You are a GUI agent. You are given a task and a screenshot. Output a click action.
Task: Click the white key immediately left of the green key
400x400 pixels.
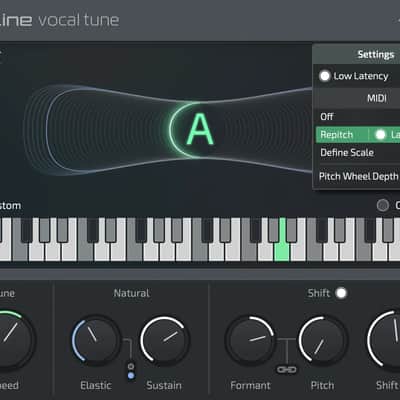pos(266,252)
